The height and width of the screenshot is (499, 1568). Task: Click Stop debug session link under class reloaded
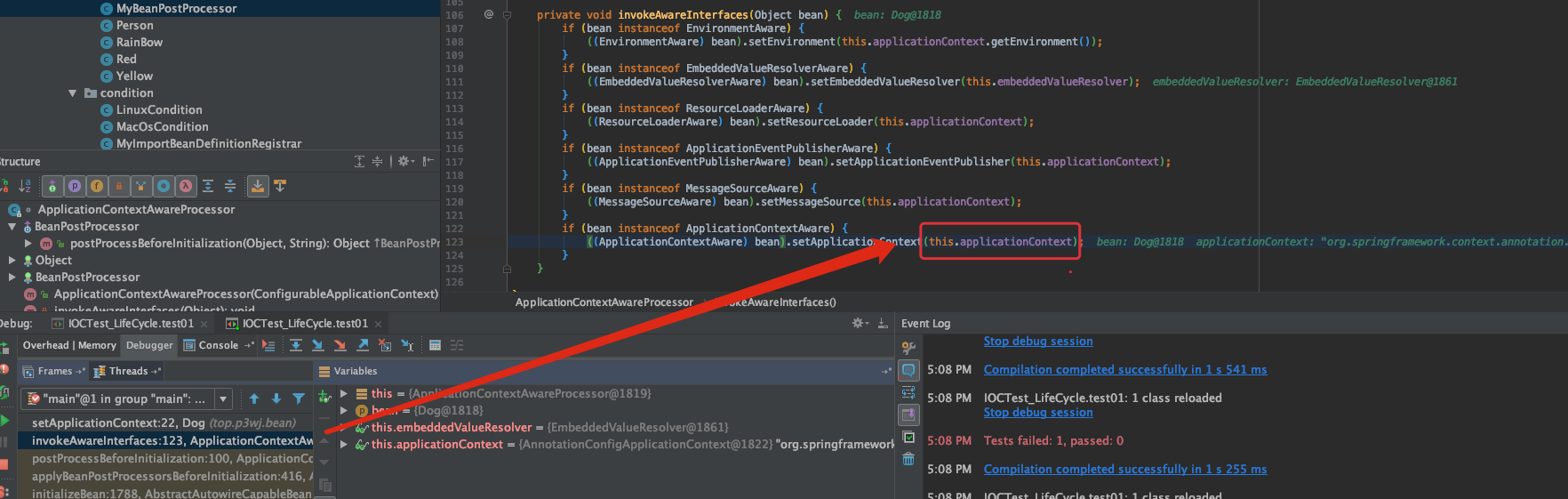1038,412
